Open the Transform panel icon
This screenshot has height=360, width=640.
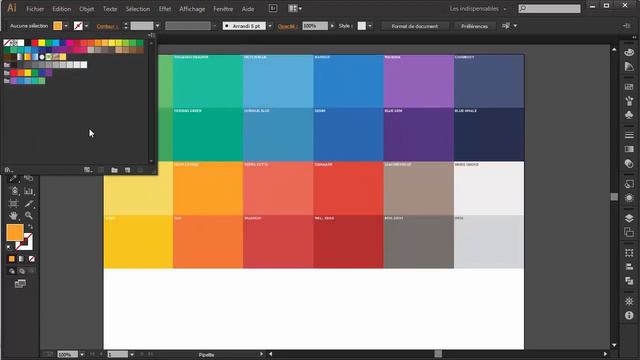coord(629,253)
